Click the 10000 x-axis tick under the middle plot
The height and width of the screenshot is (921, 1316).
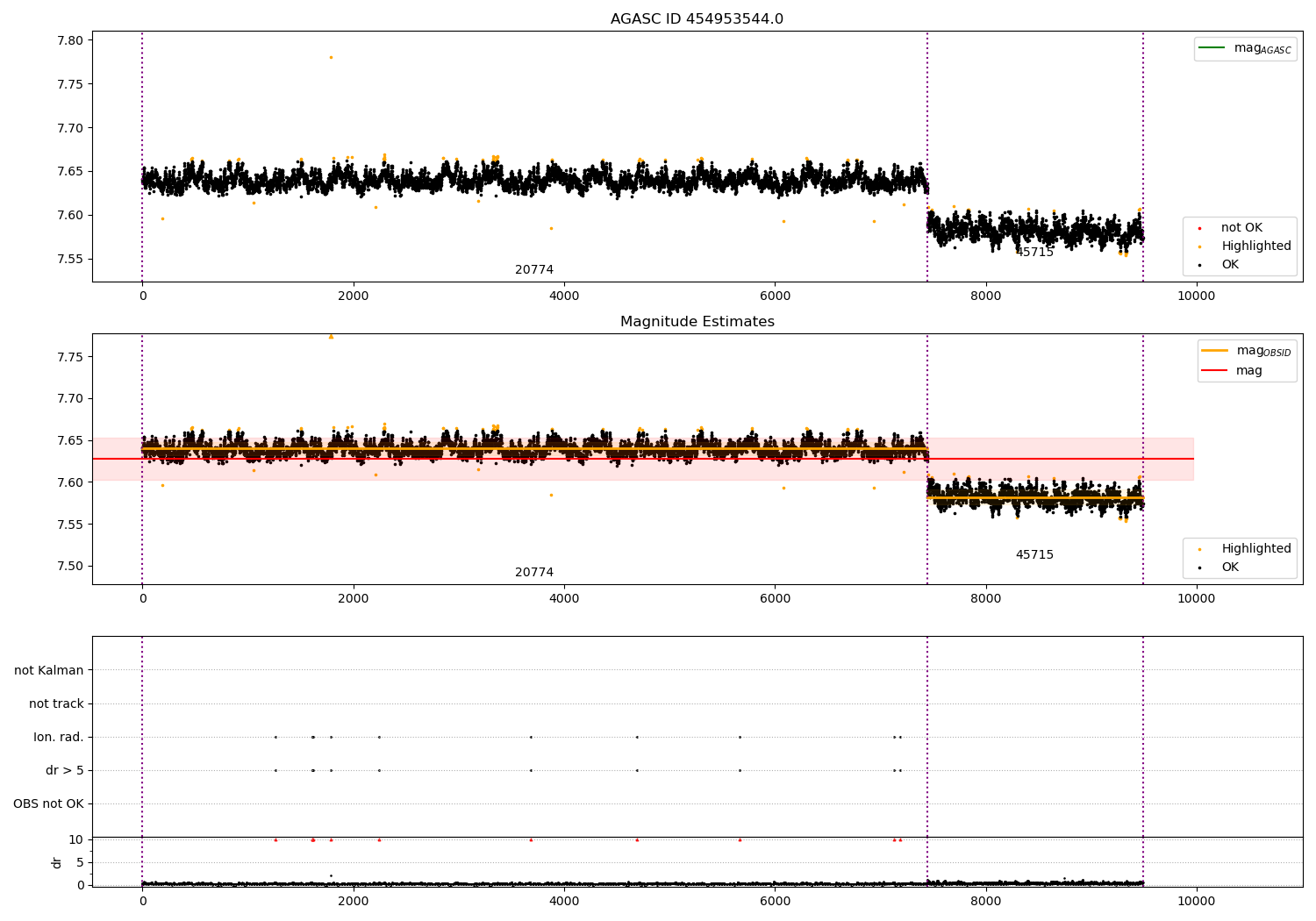(1196, 599)
